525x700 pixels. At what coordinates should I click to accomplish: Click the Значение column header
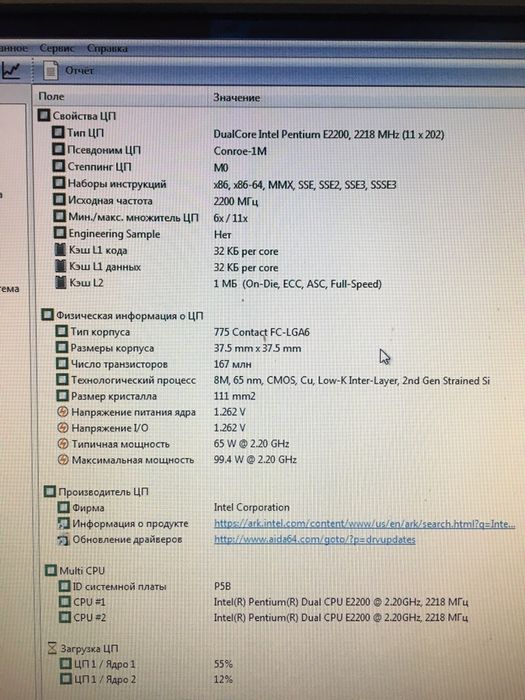(x=236, y=97)
